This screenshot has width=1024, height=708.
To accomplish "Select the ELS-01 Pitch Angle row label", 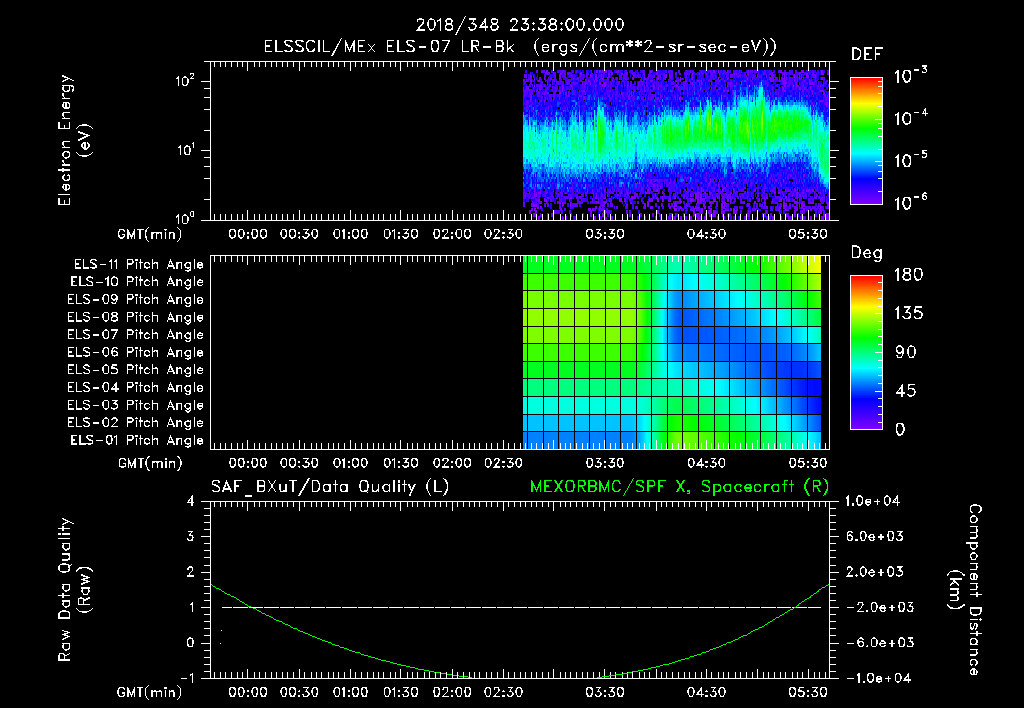I will tap(137, 441).
